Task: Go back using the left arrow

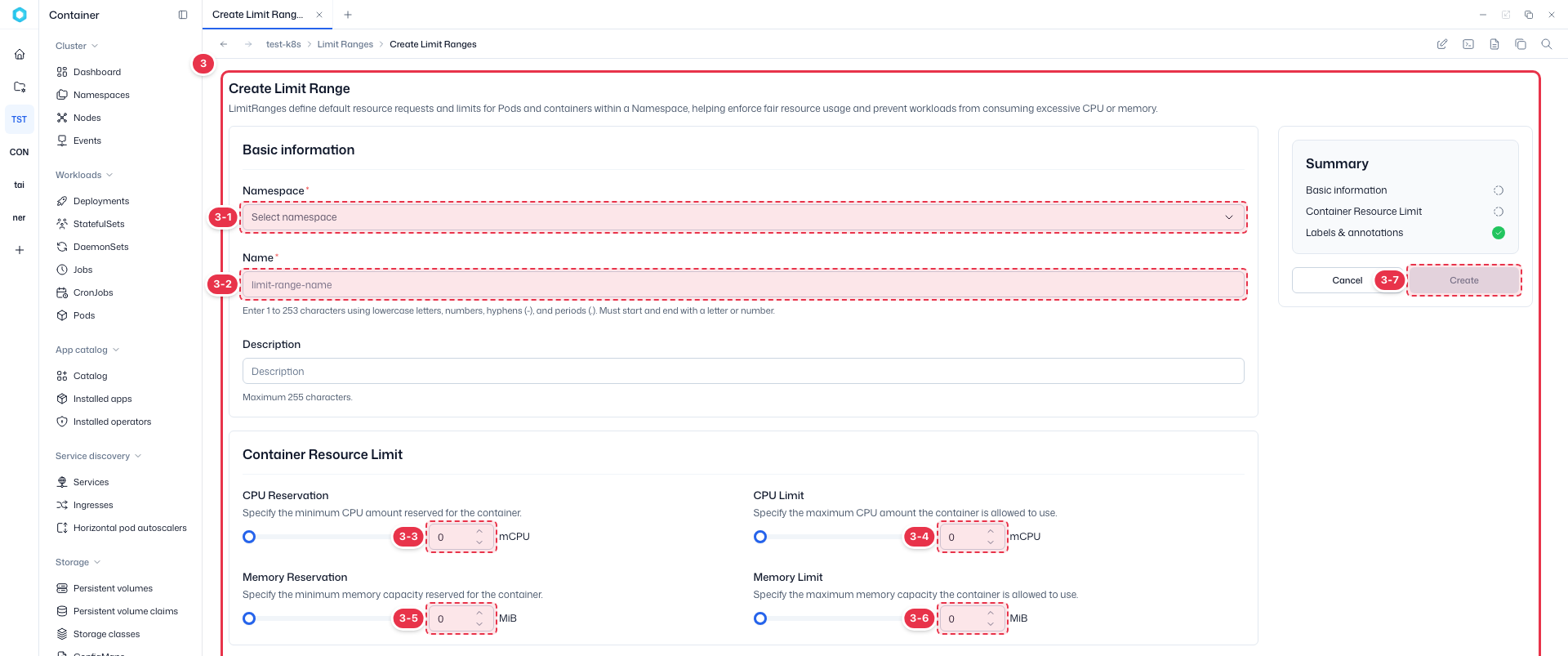Action: click(x=224, y=44)
